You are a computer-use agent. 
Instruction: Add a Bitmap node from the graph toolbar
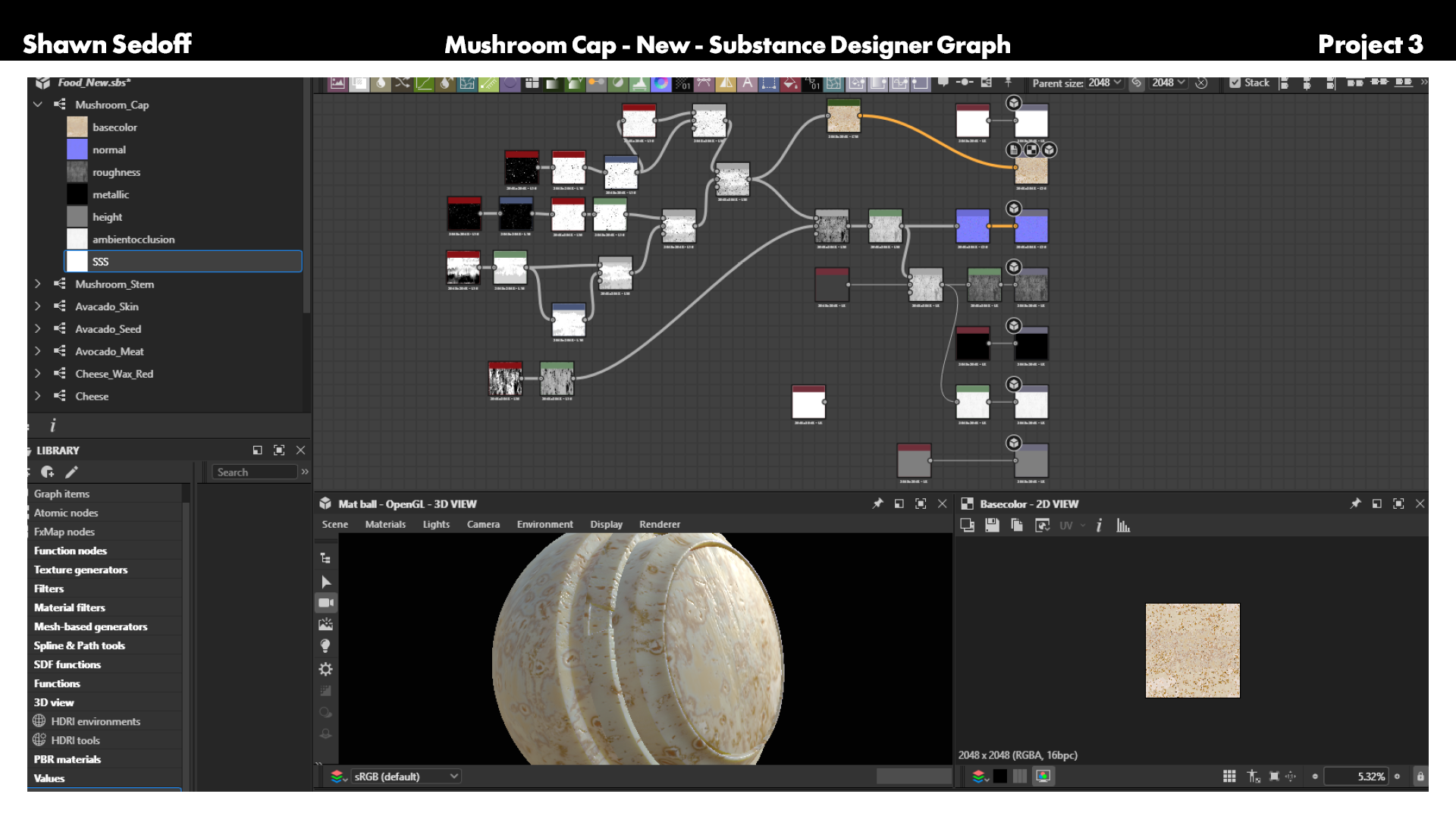(337, 83)
